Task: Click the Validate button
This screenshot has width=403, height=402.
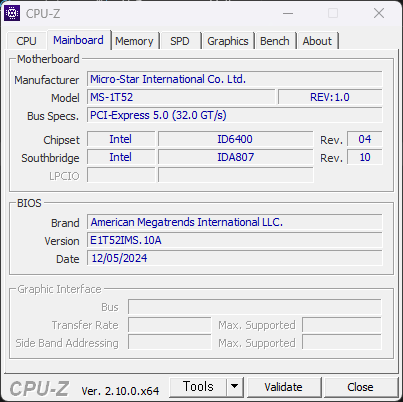Action: (x=284, y=387)
